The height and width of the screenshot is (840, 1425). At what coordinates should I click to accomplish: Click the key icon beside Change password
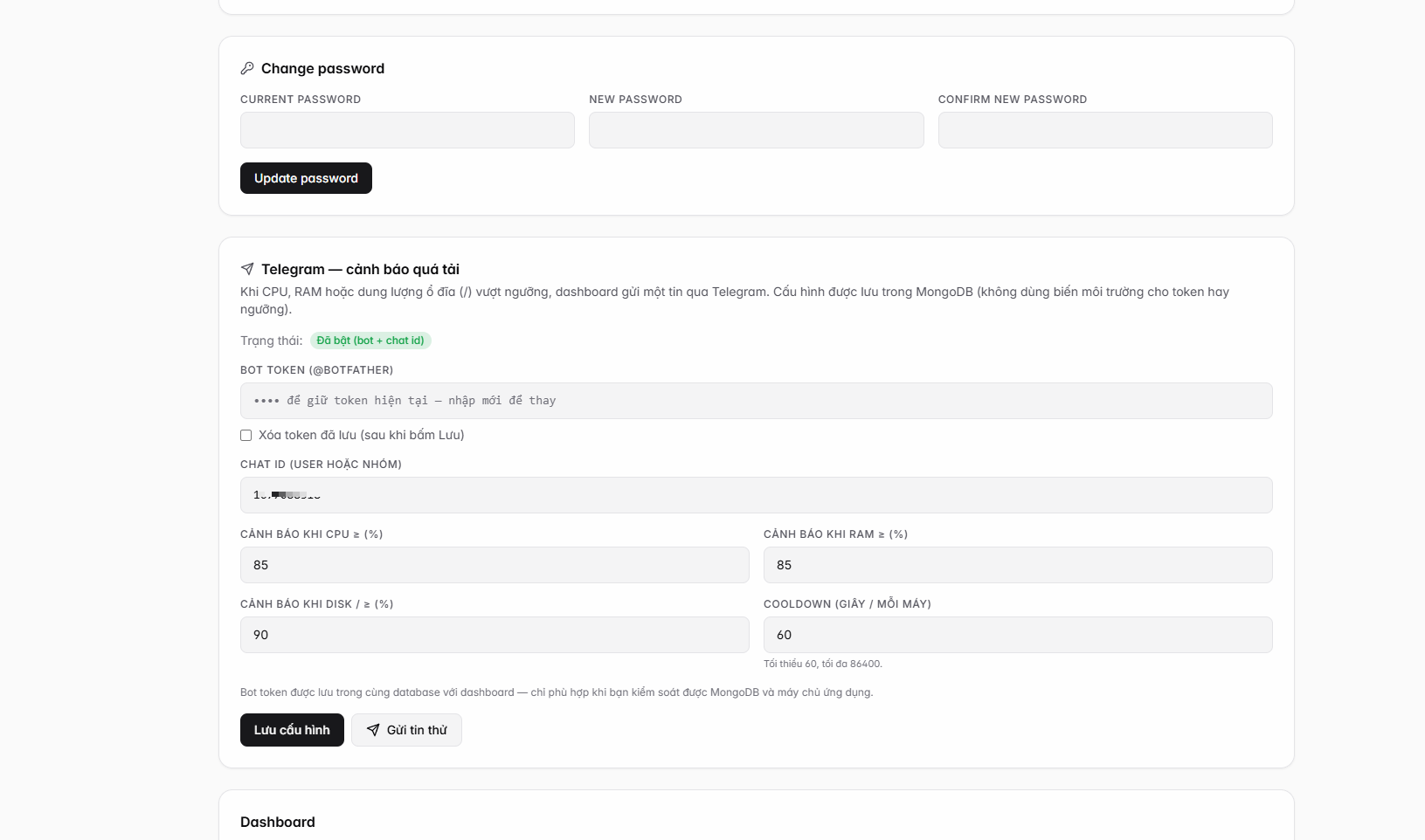pos(247,68)
